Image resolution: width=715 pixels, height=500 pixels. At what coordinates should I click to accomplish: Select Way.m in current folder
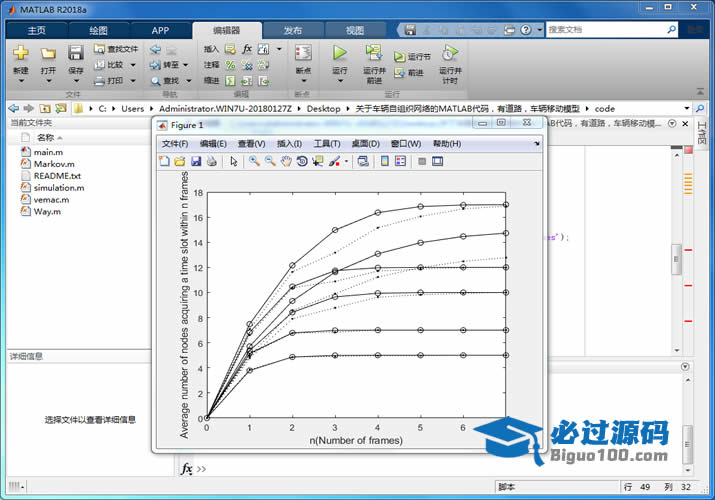coord(47,211)
